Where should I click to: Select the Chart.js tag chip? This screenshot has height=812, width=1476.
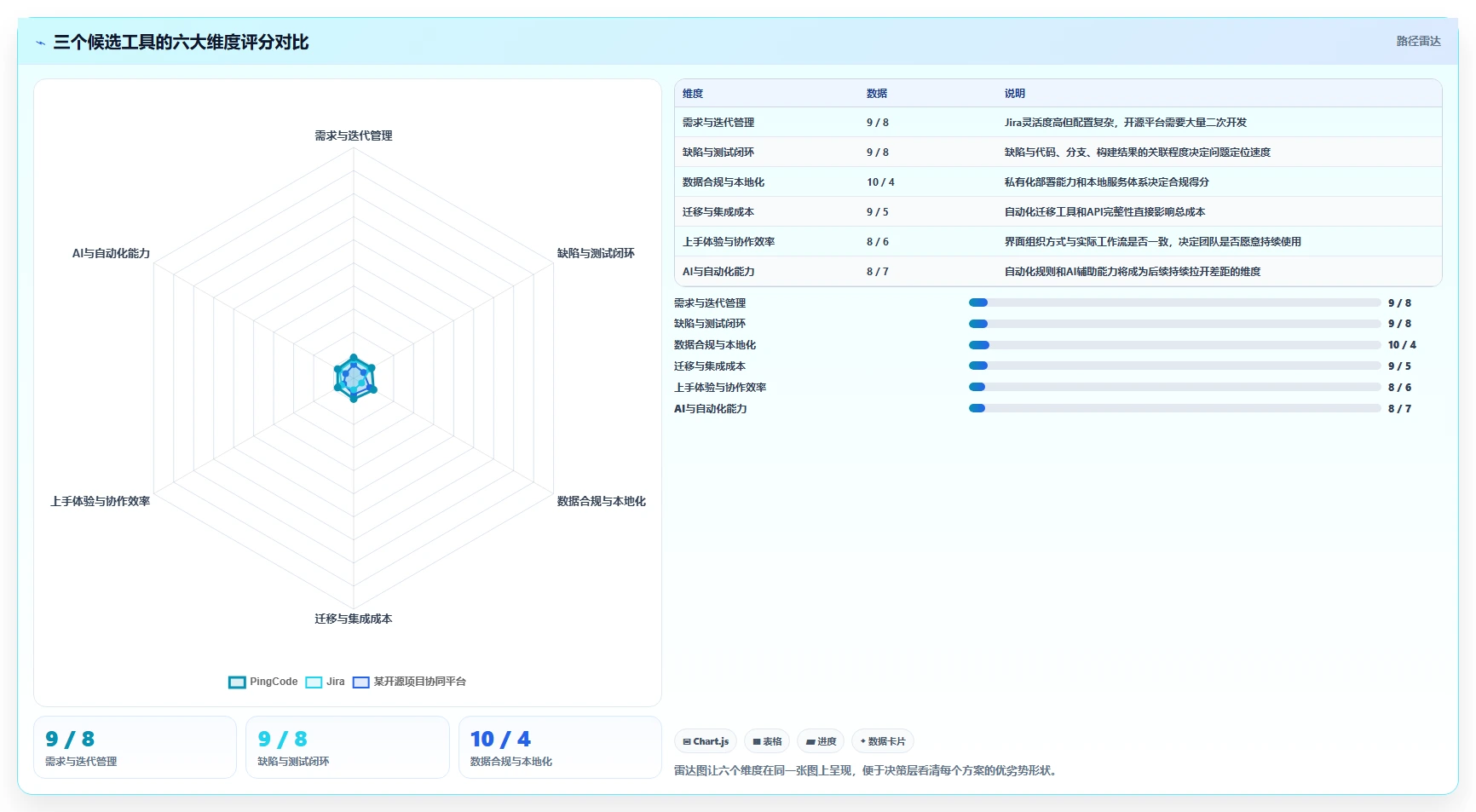point(706,741)
